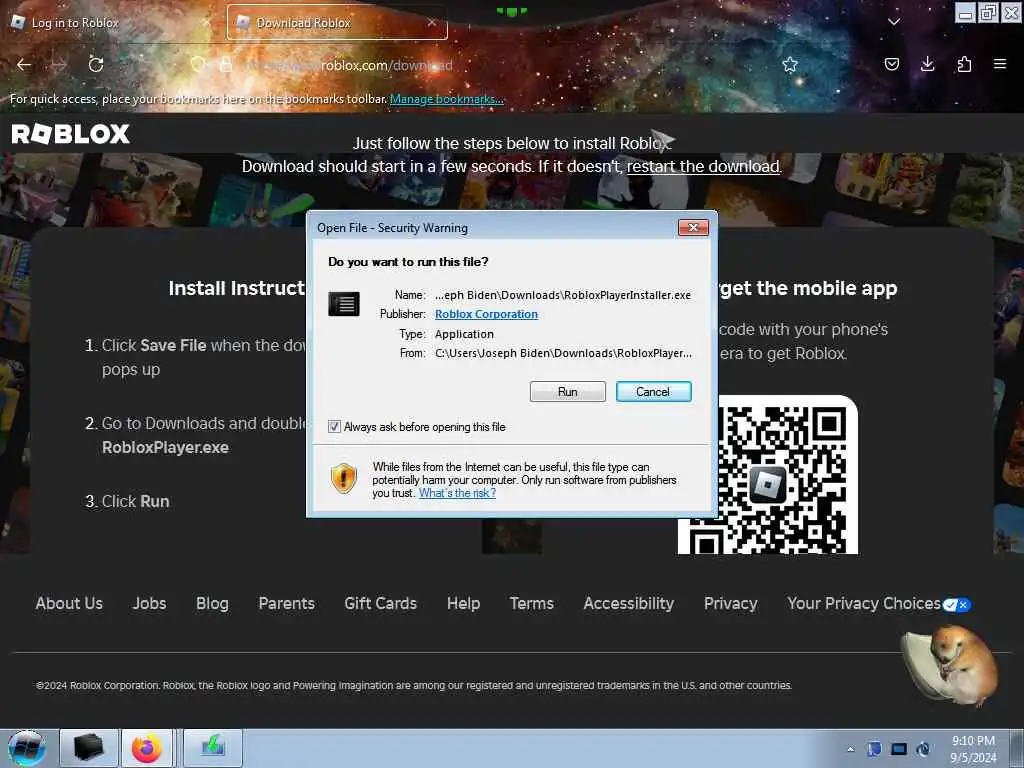
Task: Open the What's the risk? link
Action: pos(457,493)
